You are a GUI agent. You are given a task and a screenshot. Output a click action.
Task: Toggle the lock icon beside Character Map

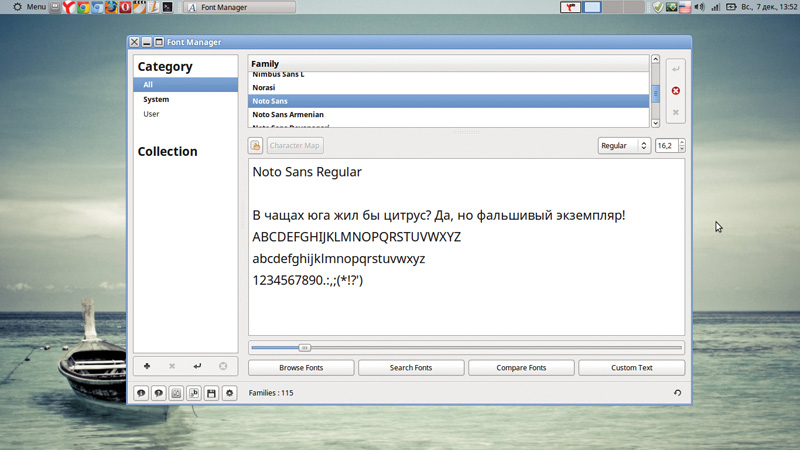click(x=255, y=146)
